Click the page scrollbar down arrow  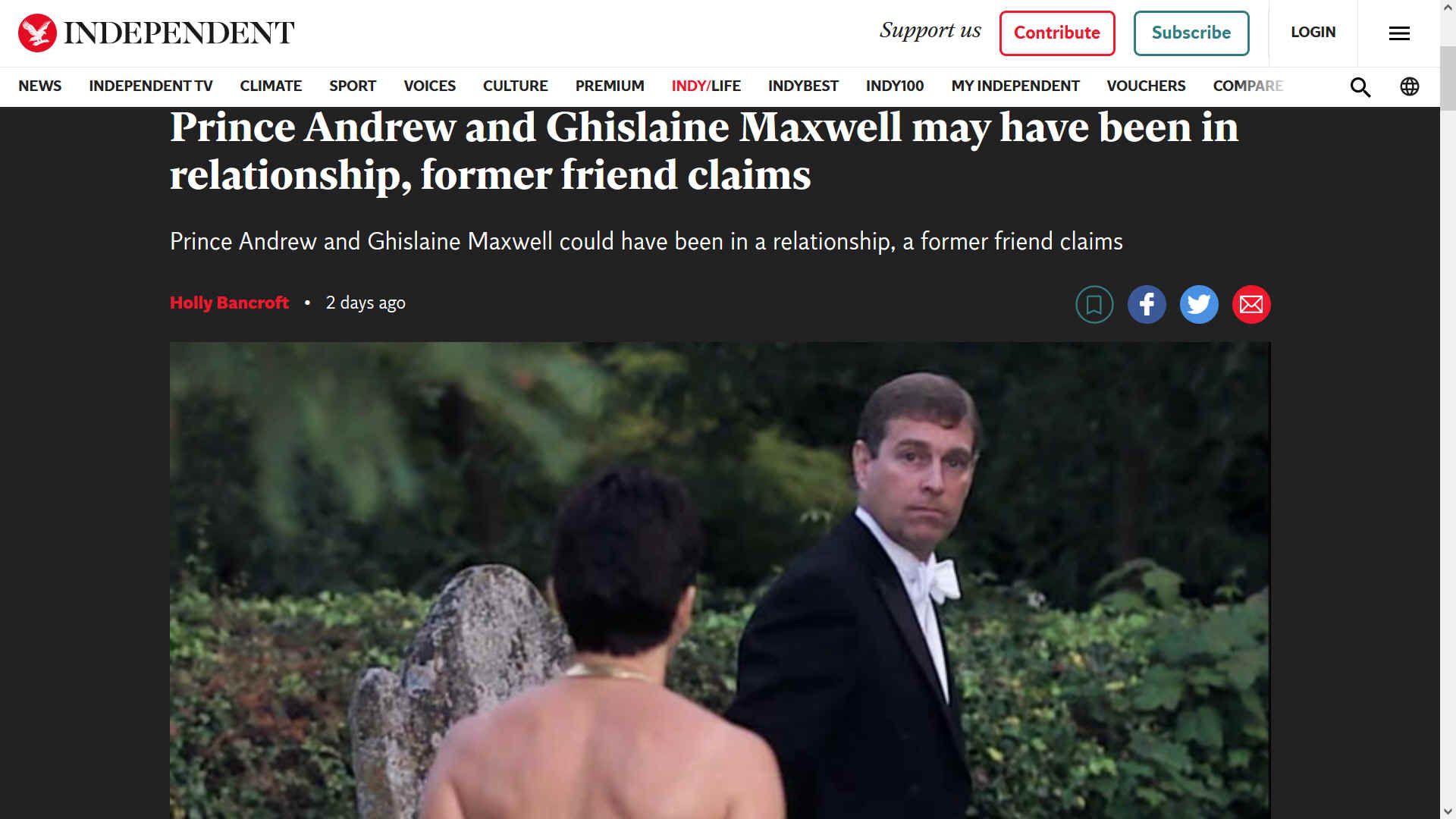coord(1448,811)
